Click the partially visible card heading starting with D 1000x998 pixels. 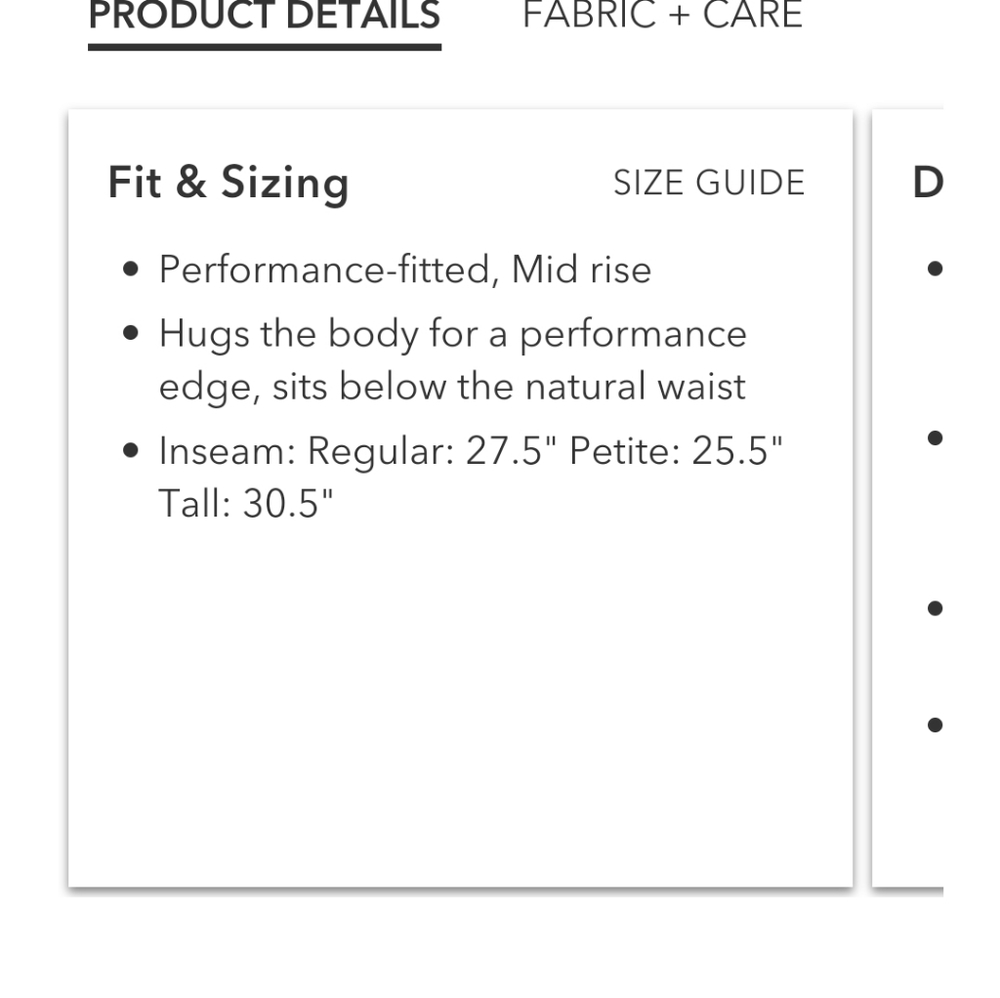(928, 183)
